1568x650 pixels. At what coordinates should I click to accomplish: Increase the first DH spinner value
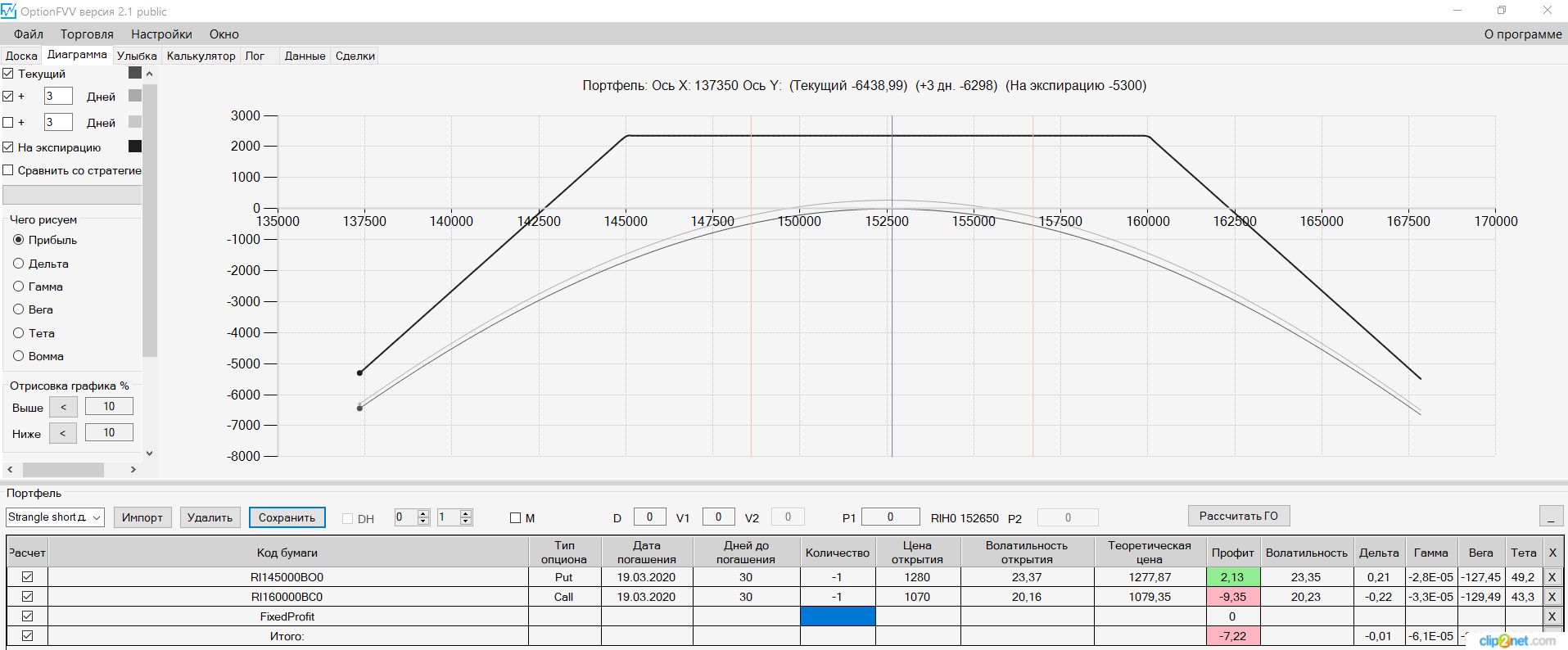423,513
